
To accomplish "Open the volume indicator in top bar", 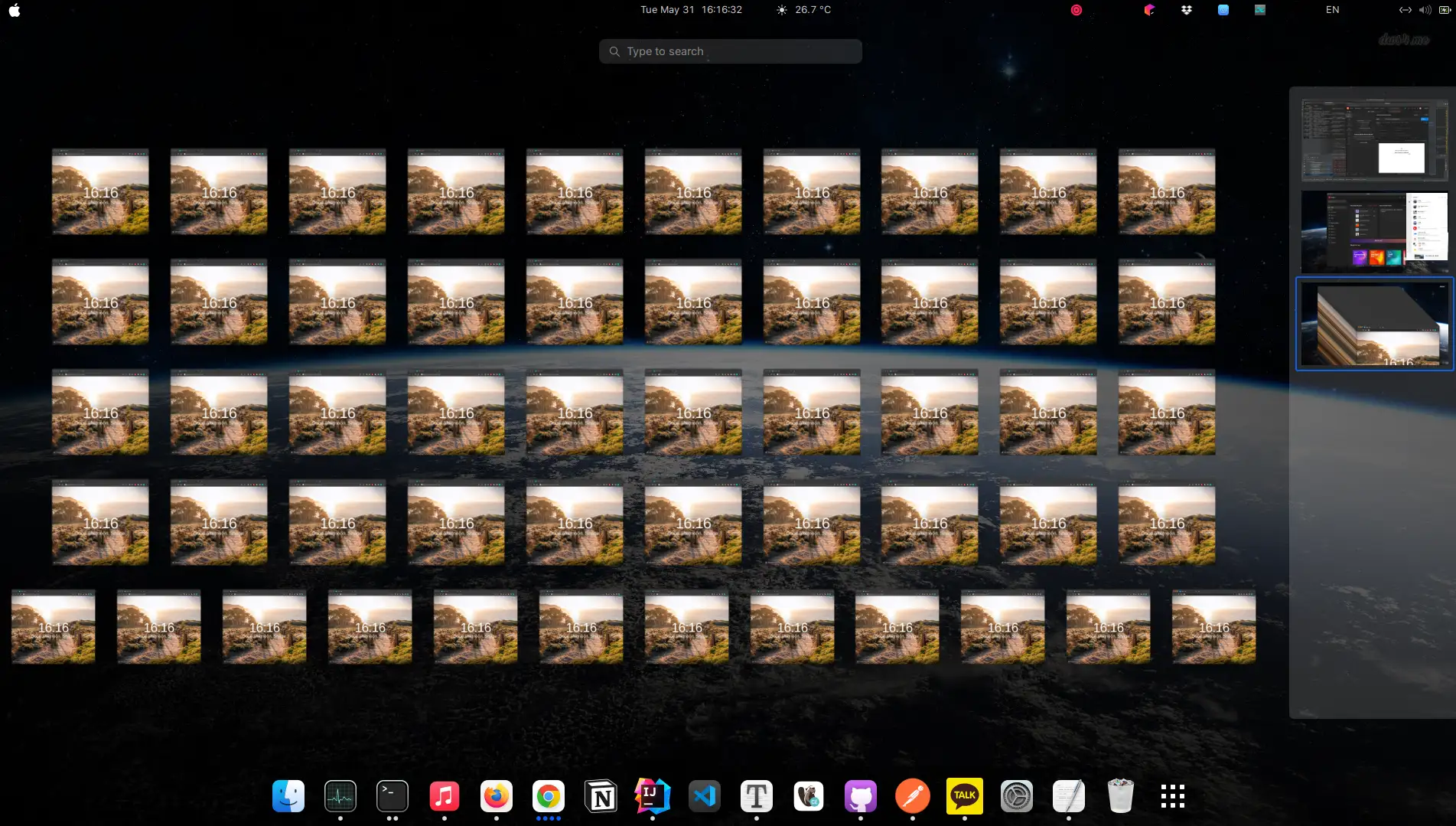I will [x=1425, y=10].
